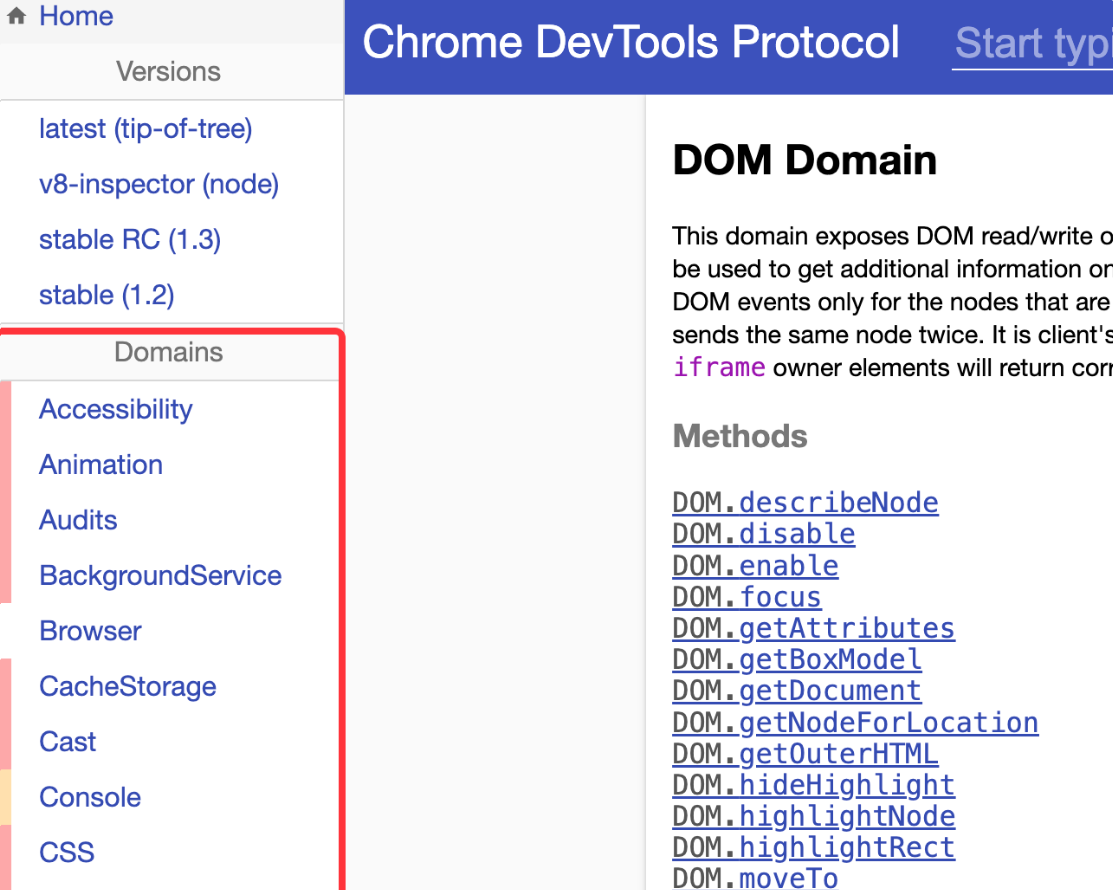
Task: Open DOM.getDocument method link
Action: click(x=797, y=691)
